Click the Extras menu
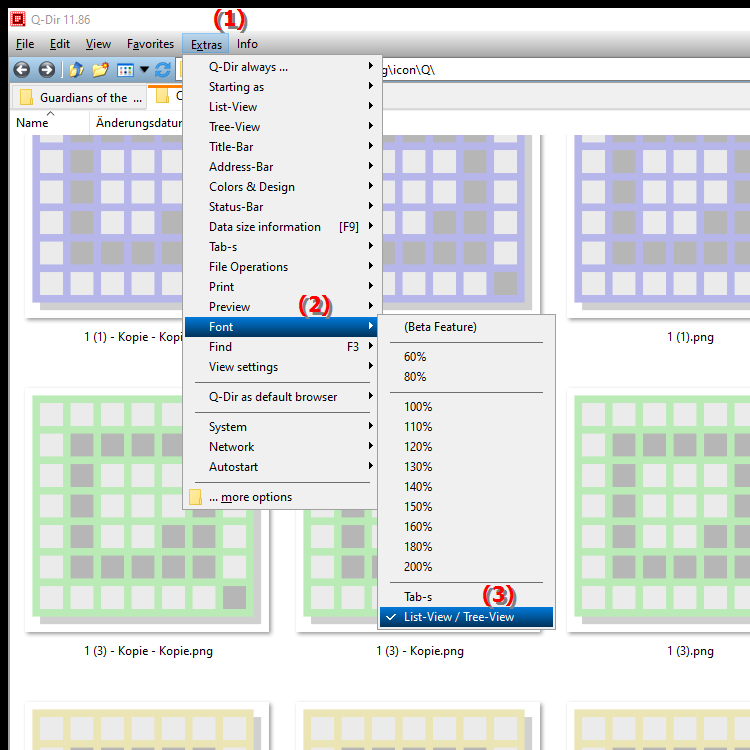750x750 pixels. [x=206, y=44]
